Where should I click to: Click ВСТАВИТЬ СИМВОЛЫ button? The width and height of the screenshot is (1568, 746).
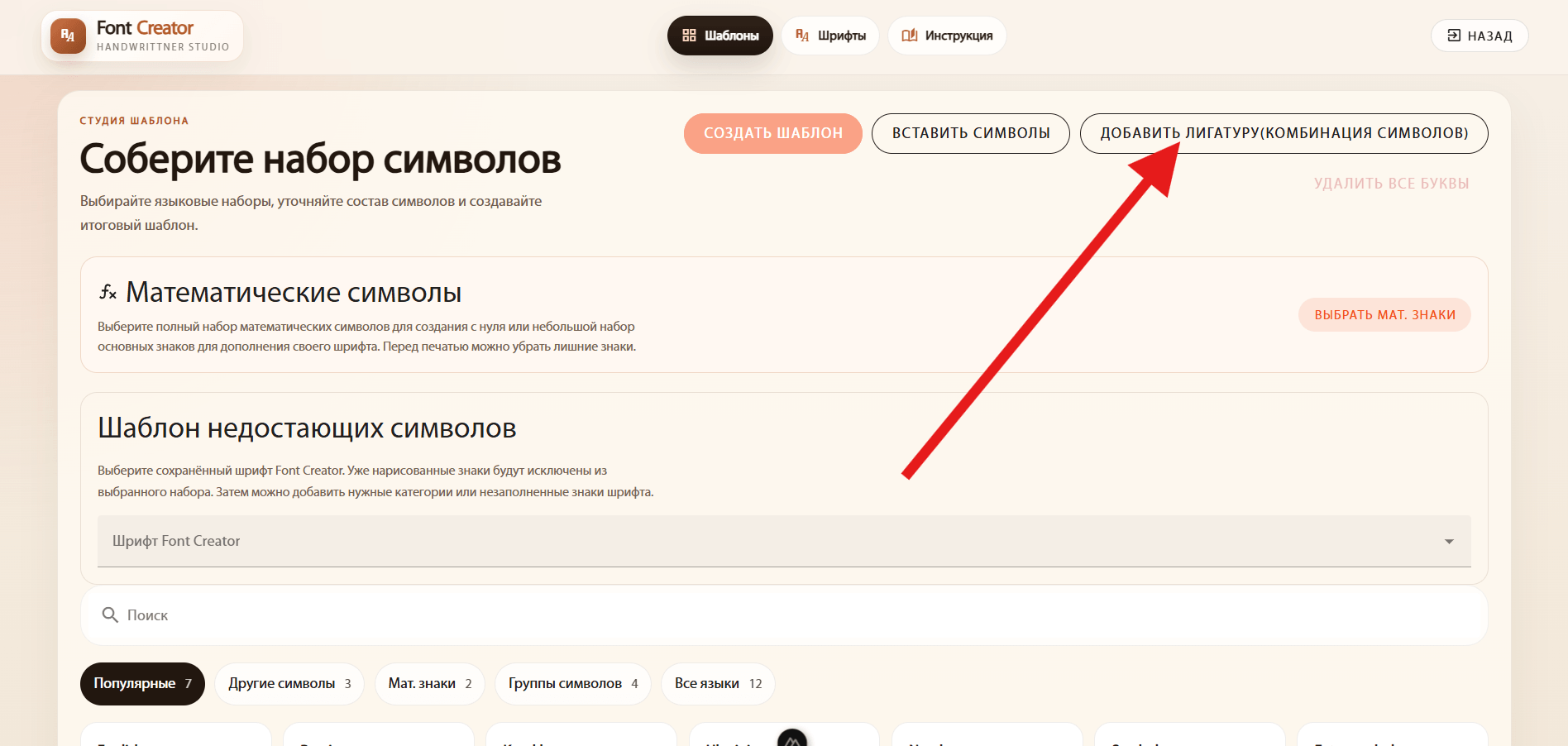pyautogui.click(x=971, y=133)
